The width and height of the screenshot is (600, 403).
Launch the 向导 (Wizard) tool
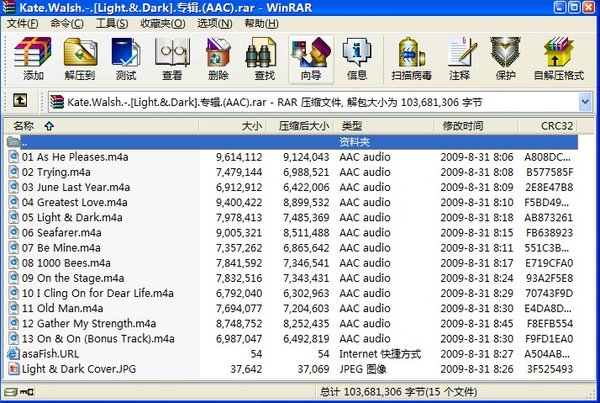pyautogui.click(x=311, y=59)
